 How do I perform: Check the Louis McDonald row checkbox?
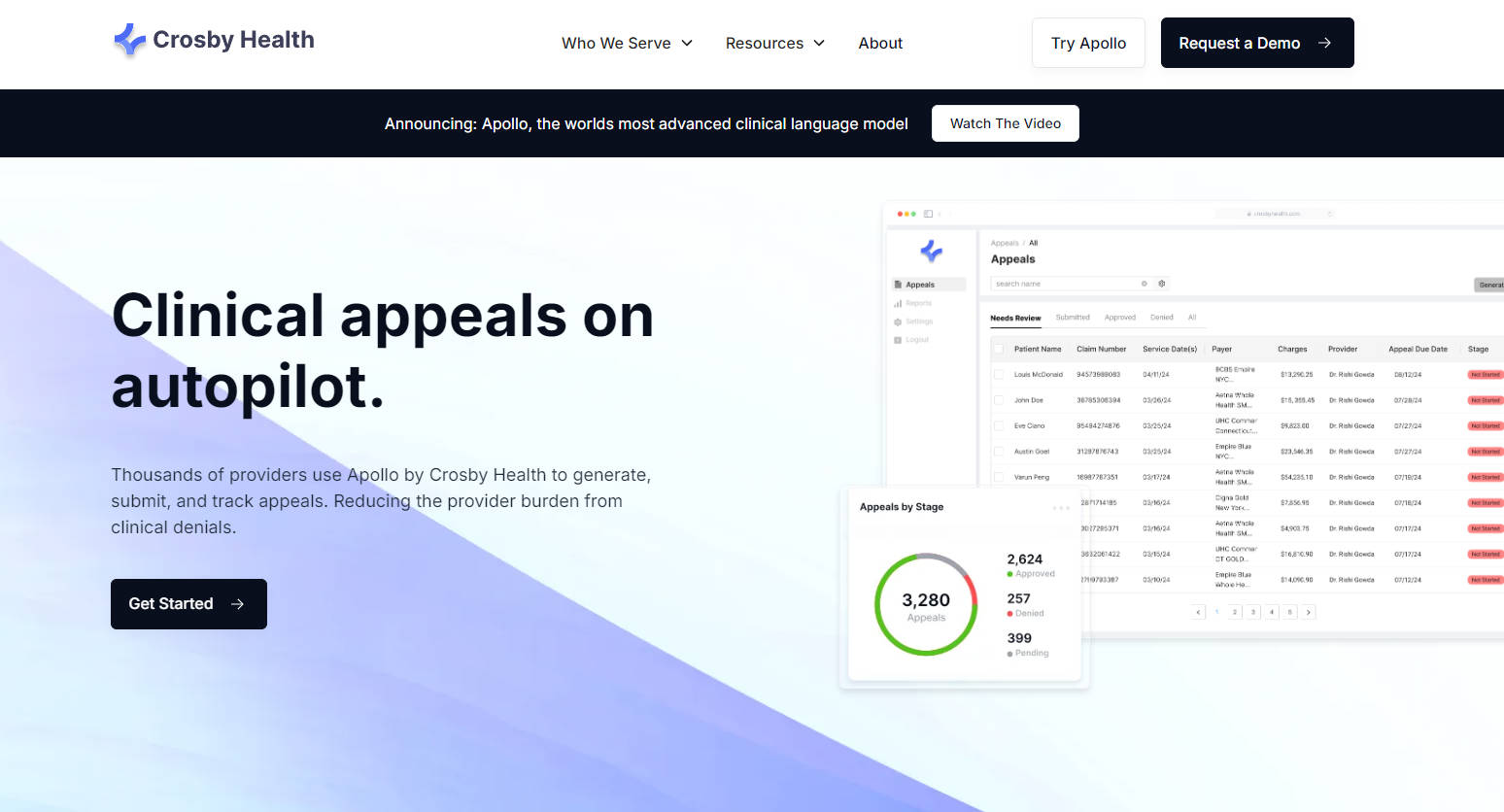click(x=999, y=374)
